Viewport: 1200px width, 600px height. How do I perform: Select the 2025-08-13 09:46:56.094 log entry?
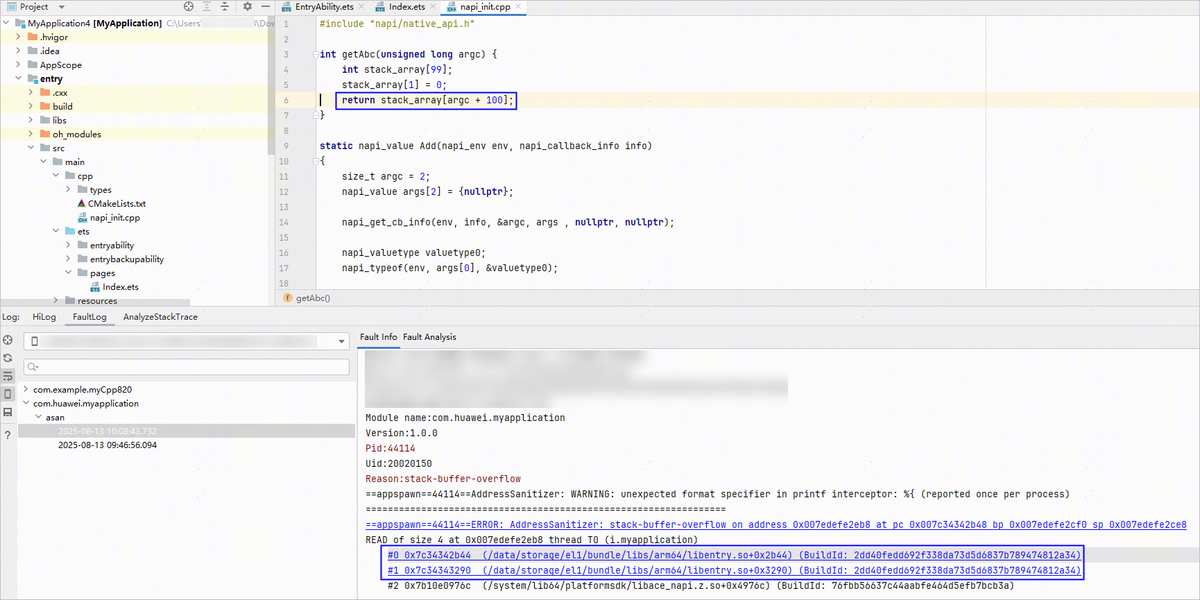pyautogui.click(x=107, y=445)
